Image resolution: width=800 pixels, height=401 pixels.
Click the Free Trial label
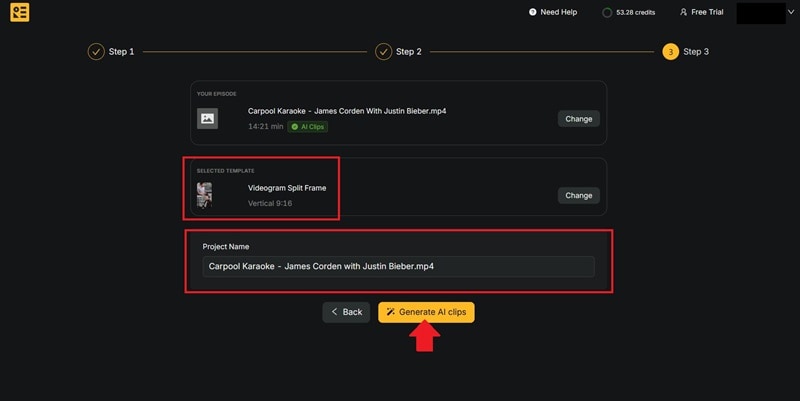click(707, 12)
